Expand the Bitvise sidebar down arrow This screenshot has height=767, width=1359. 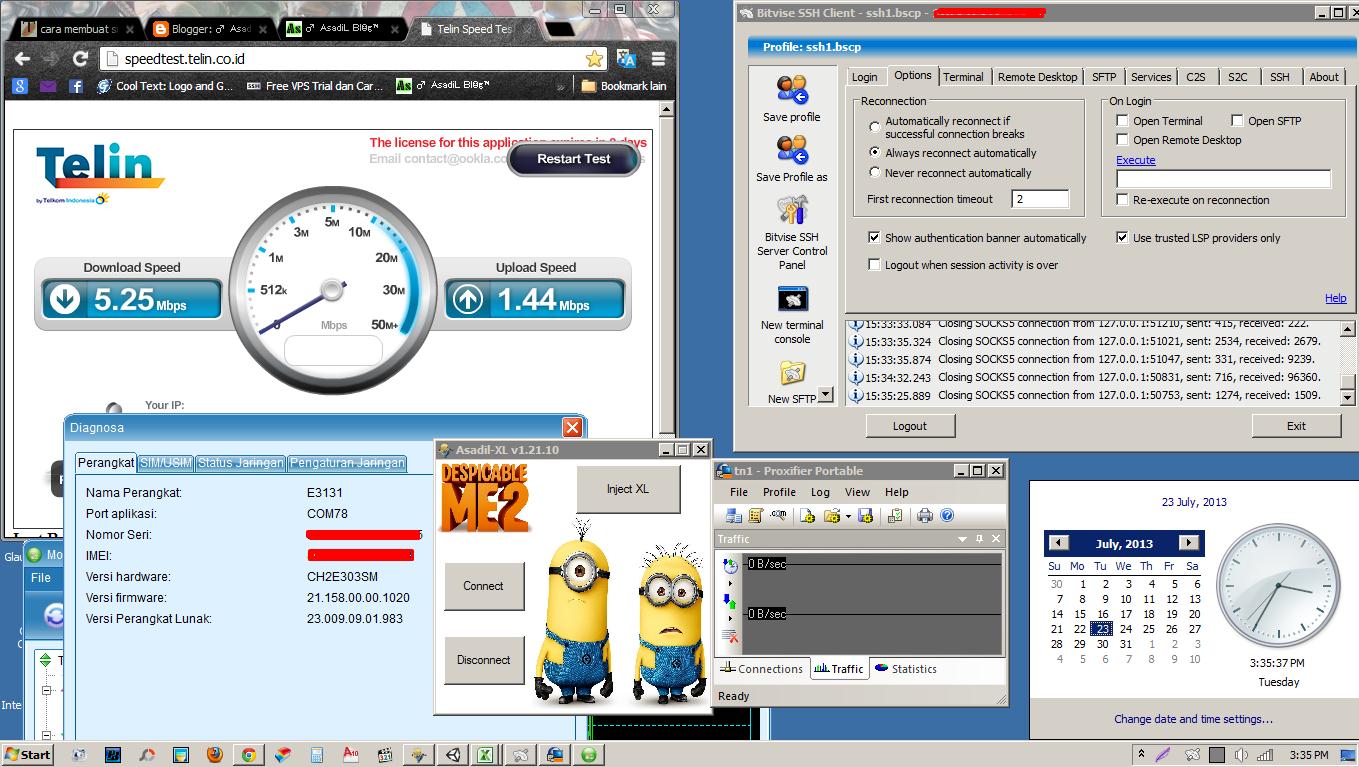825,394
